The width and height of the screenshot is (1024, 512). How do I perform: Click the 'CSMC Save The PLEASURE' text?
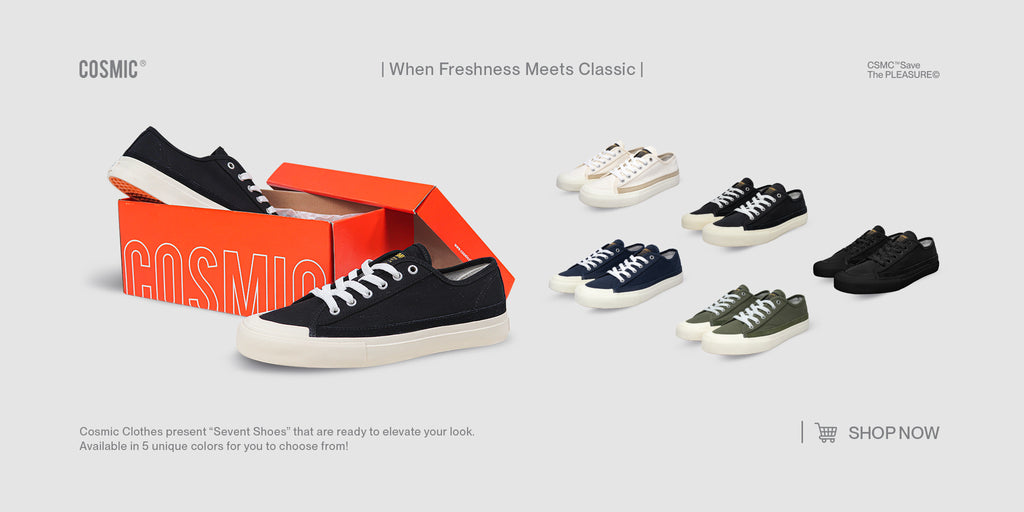(903, 70)
